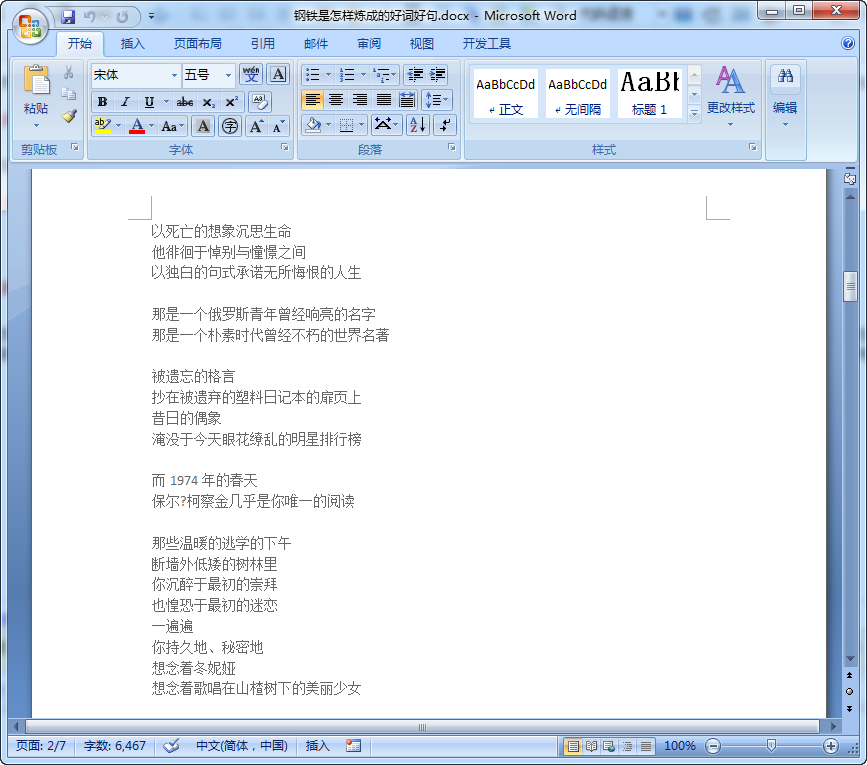Apply character border icon
The image size is (867, 765).
[x=278, y=74]
